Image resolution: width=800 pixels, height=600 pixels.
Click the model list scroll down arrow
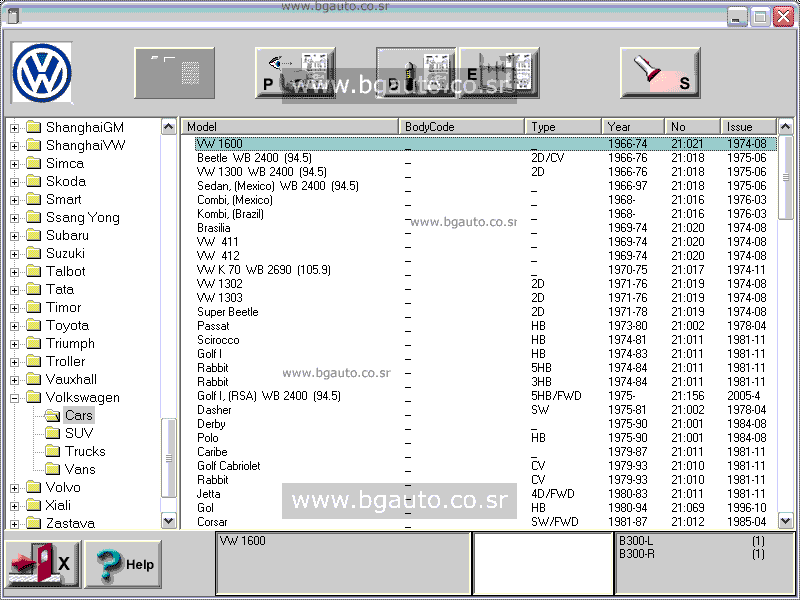coord(786,521)
